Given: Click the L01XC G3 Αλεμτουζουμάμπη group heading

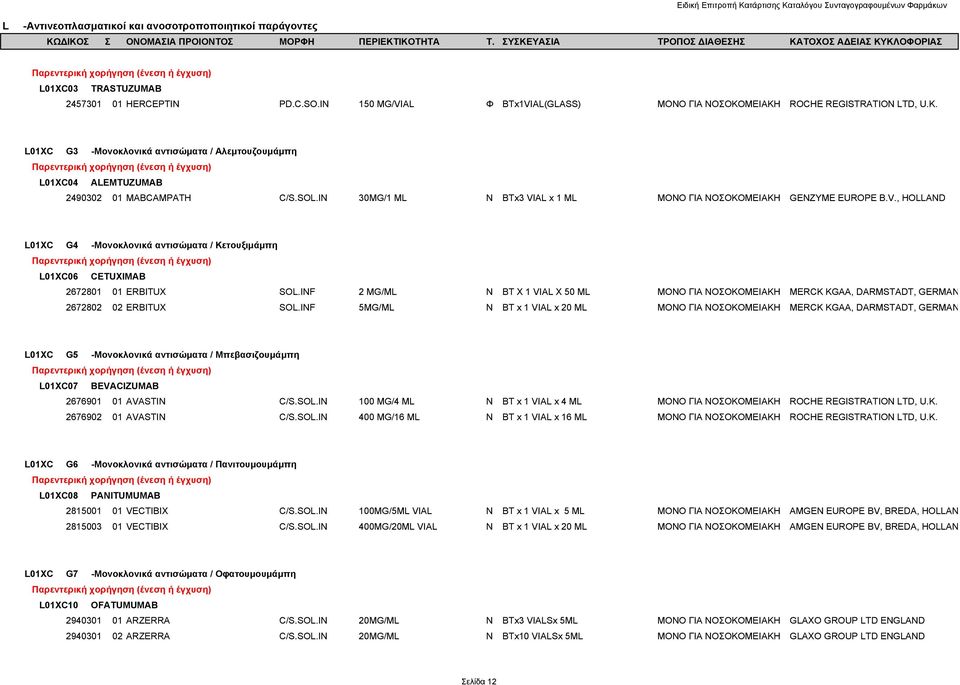Looking at the screenshot, I should click(x=160, y=151).
